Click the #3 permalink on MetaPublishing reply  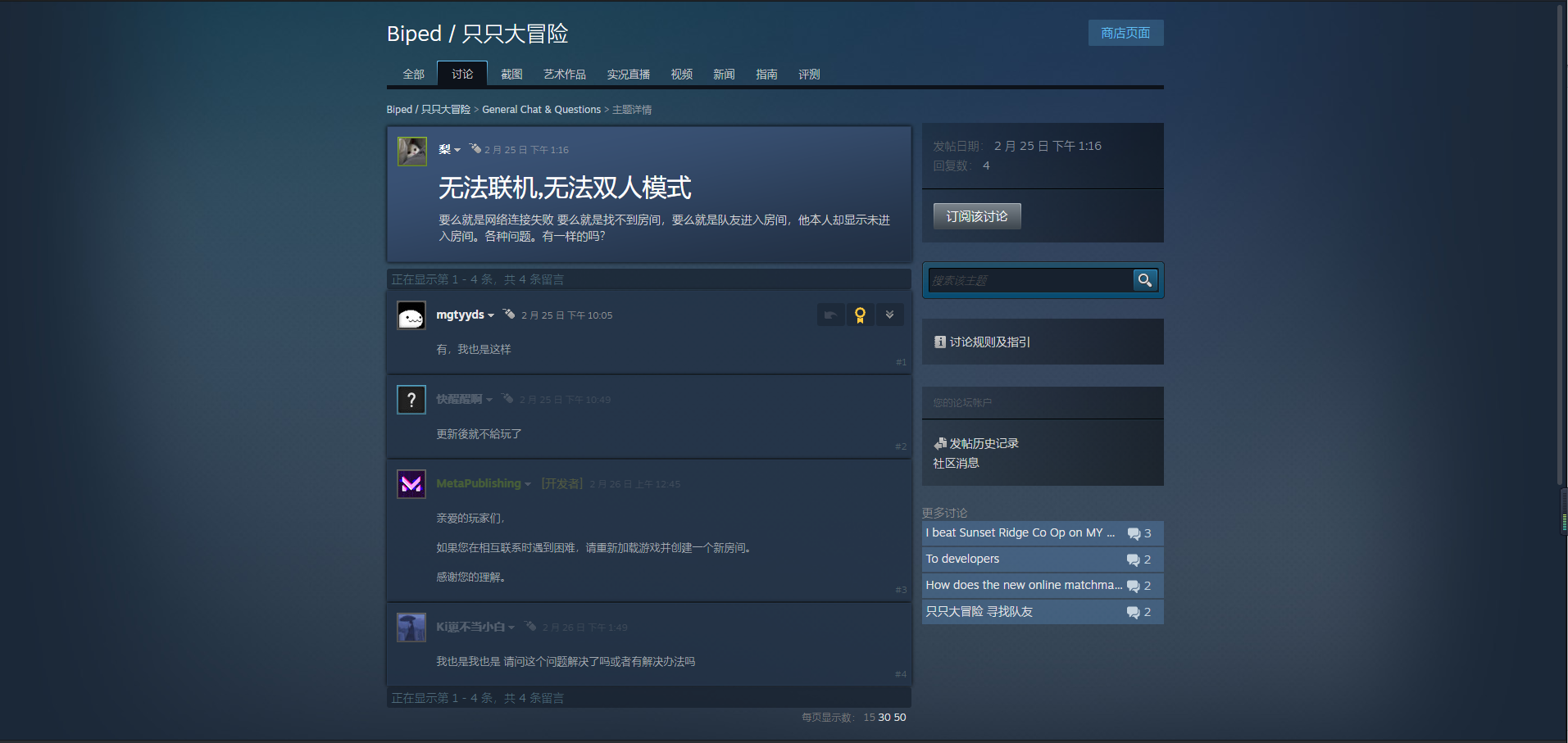click(901, 590)
